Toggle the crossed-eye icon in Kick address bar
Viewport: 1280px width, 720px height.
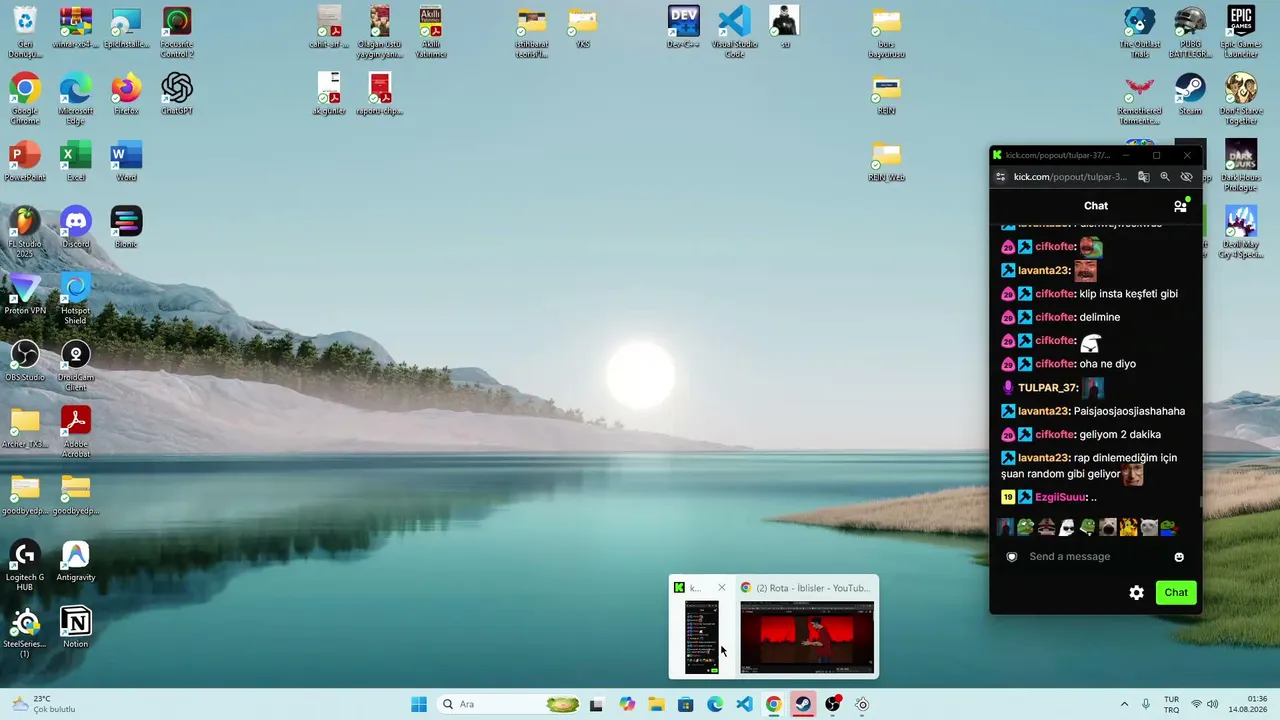coord(1187,177)
